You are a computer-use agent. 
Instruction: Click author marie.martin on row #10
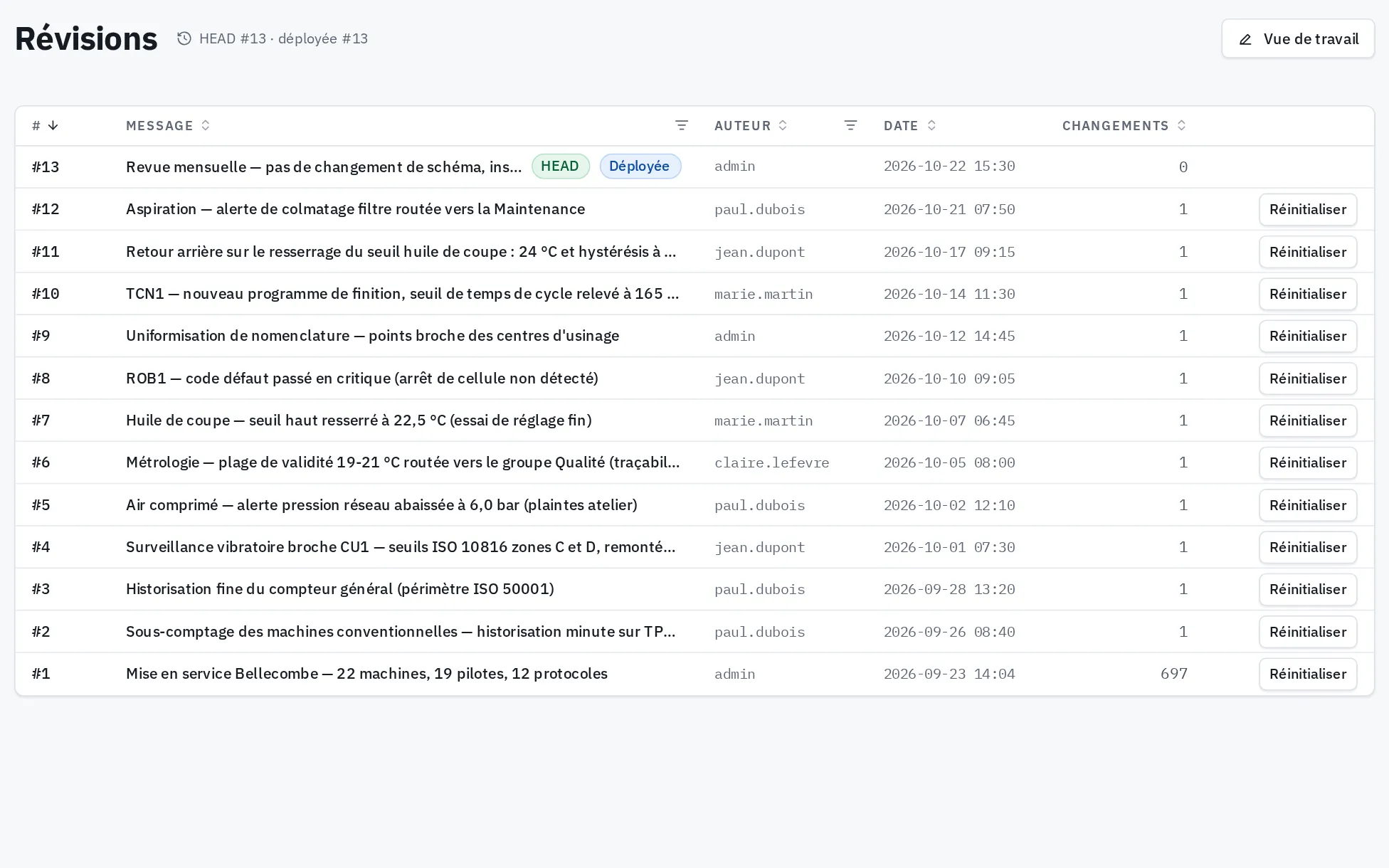[764, 294]
